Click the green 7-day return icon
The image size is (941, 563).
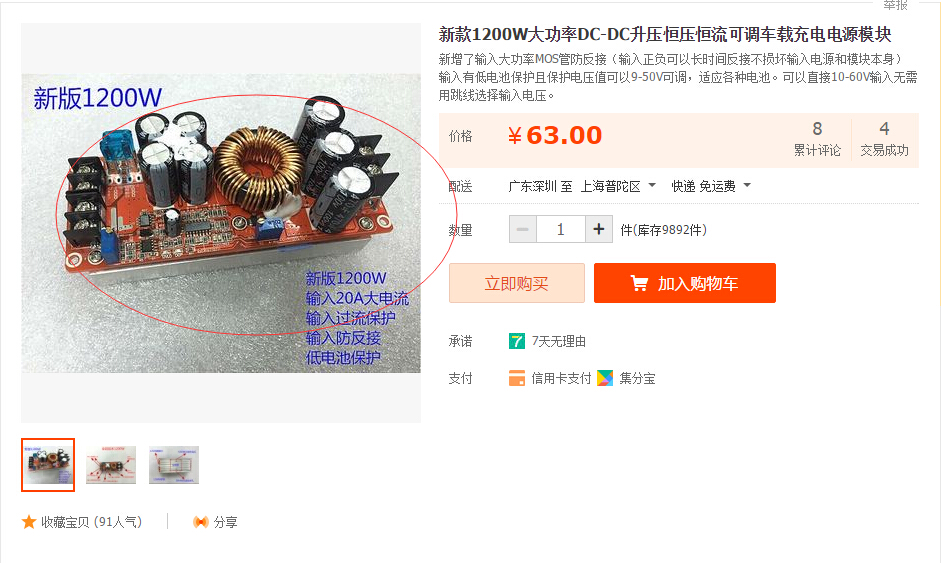[x=517, y=341]
